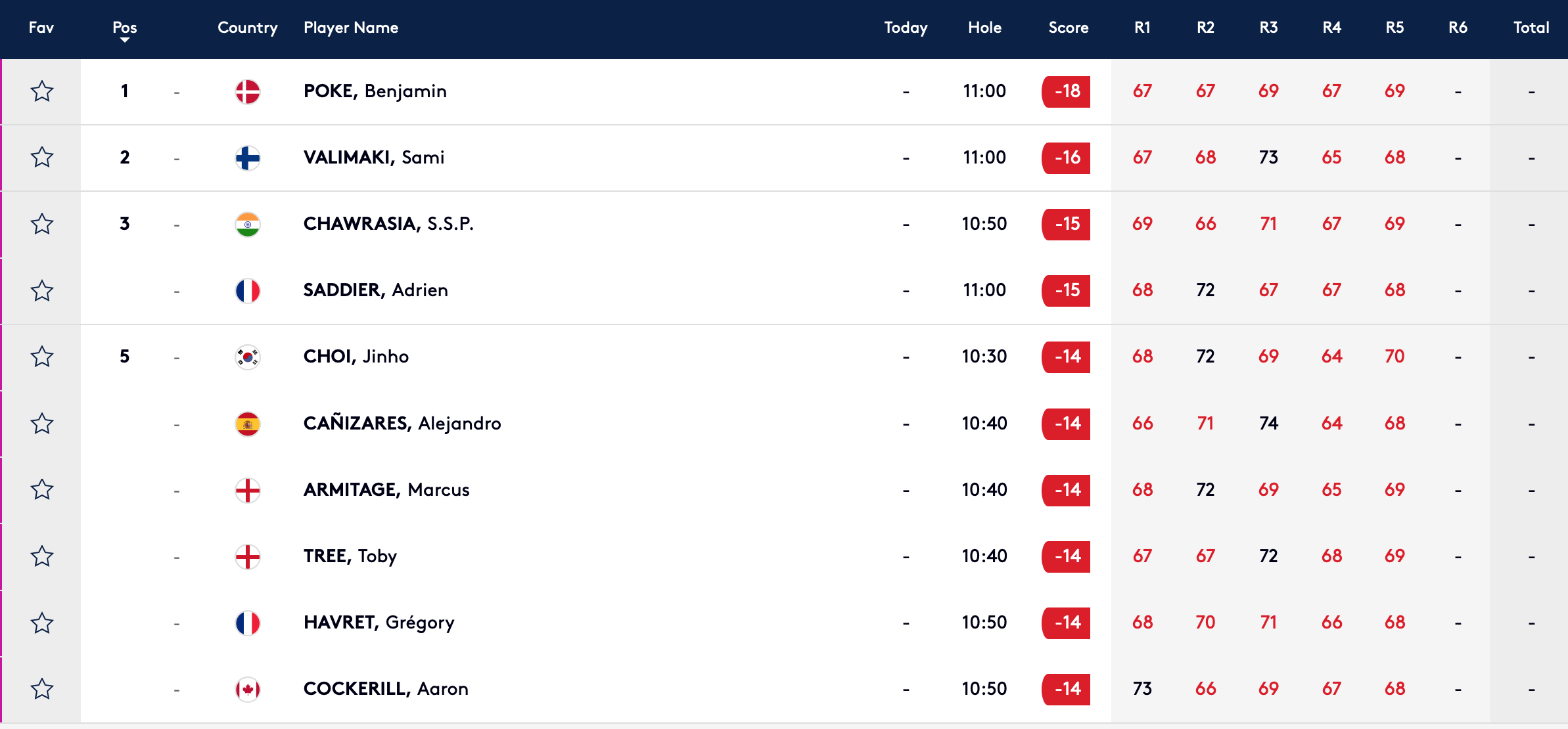Screen dimensions: 1568x729
Task: Sort by Player Name header
Action: click(351, 28)
